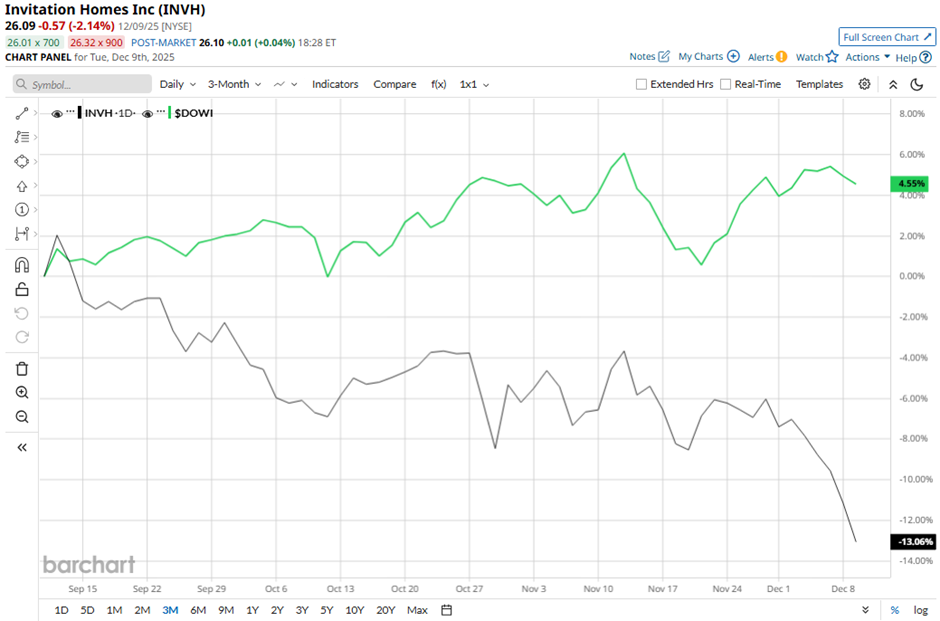Open the Templates menu
The image size is (940, 621).
pos(819,85)
